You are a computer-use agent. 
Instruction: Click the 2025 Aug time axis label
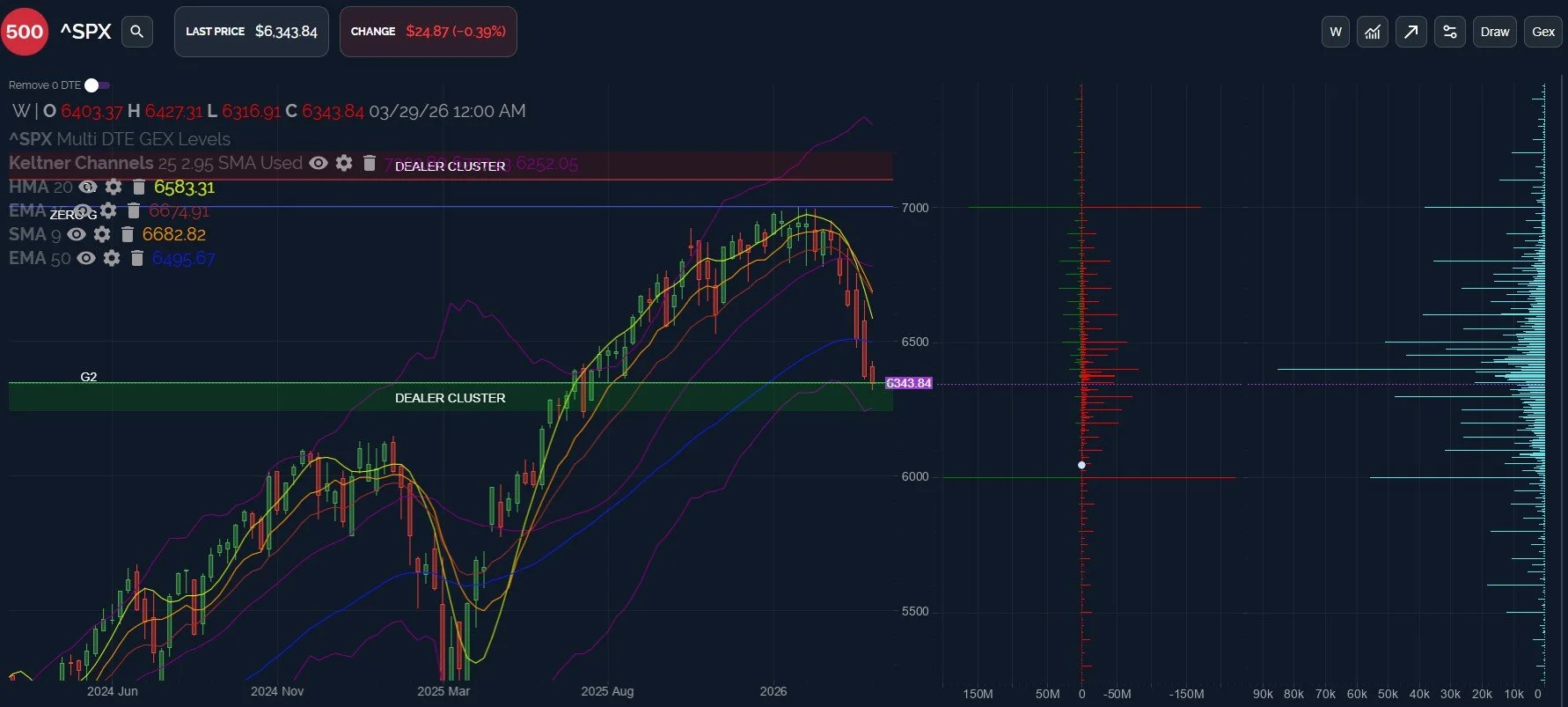pos(607,691)
